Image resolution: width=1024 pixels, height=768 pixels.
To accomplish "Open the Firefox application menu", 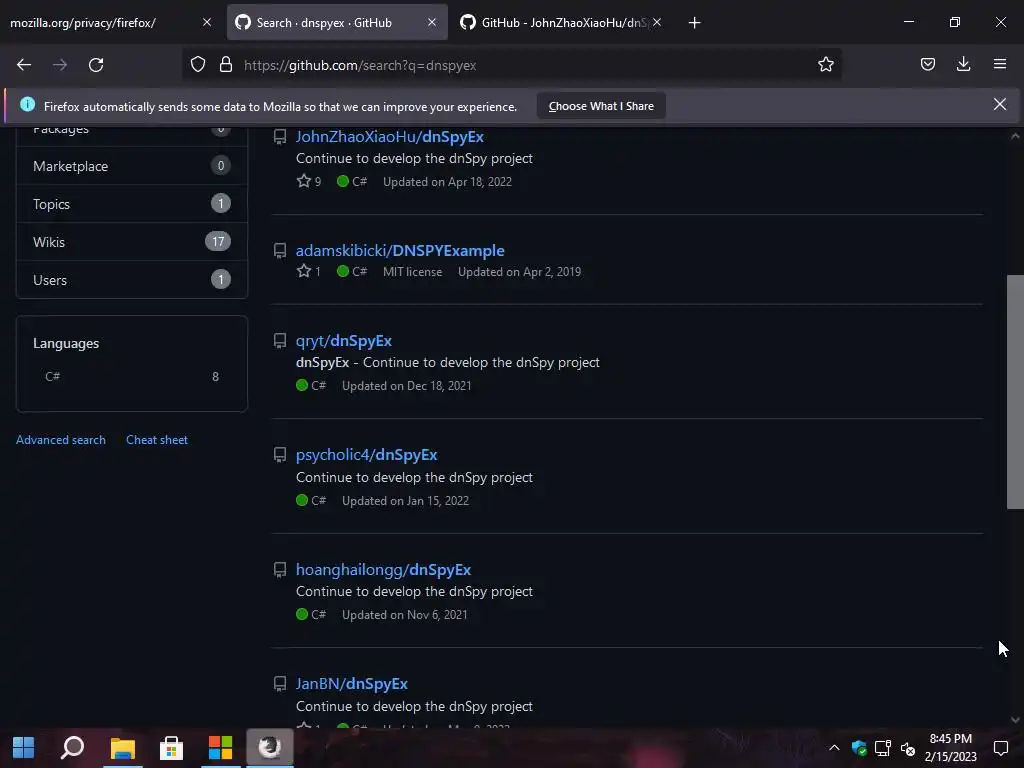I will pyautogui.click(x=1000, y=64).
